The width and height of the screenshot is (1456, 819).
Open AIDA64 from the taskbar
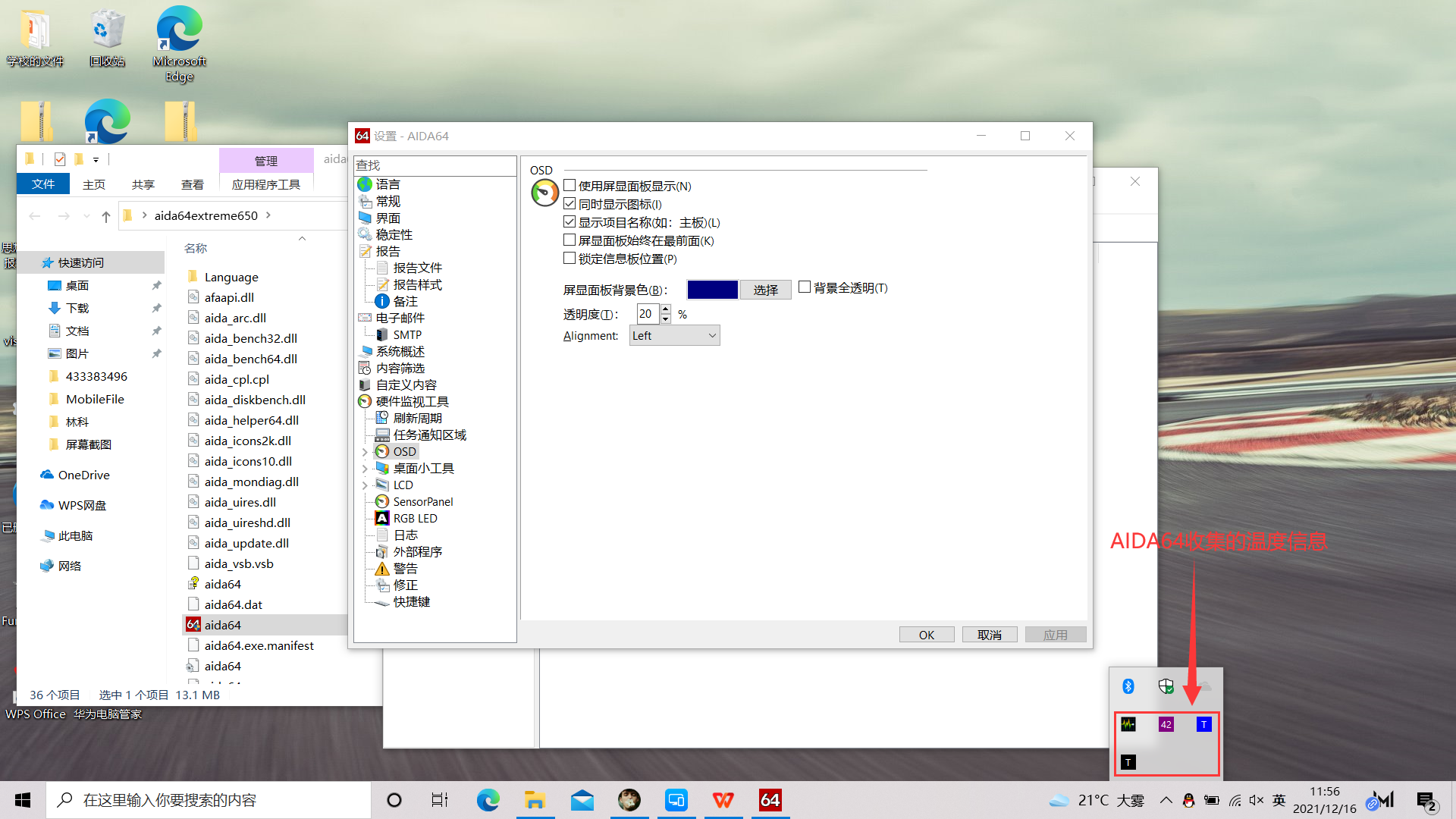(x=770, y=800)
